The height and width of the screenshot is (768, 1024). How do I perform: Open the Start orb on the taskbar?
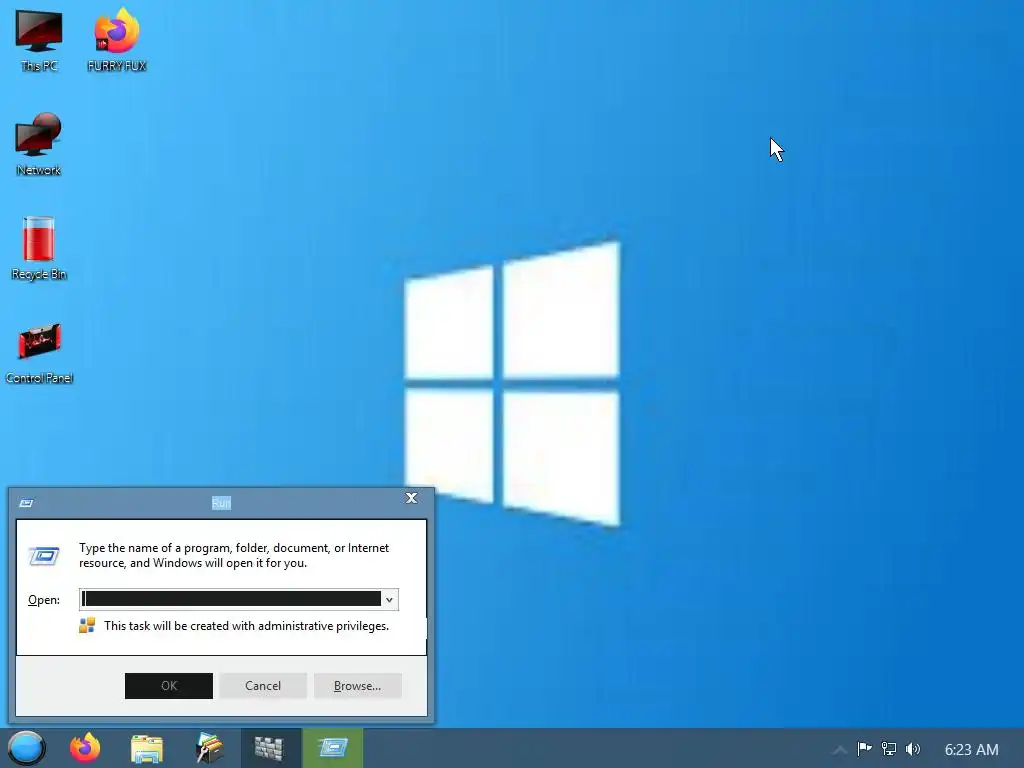(x=27, y=748)
